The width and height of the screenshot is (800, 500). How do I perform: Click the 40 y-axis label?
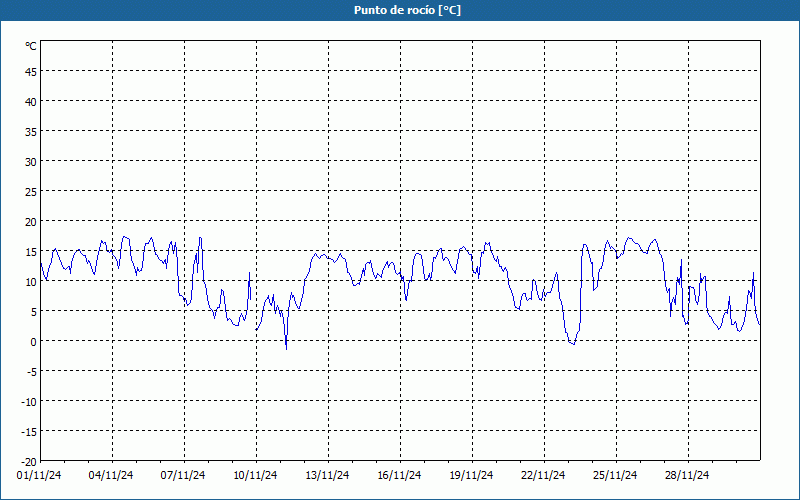click(x=31, y=102)
